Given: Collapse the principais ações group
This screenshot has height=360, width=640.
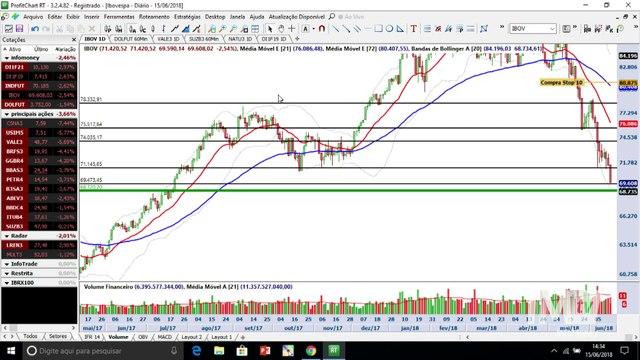Looking at the screenshot, I should point(7,114).
